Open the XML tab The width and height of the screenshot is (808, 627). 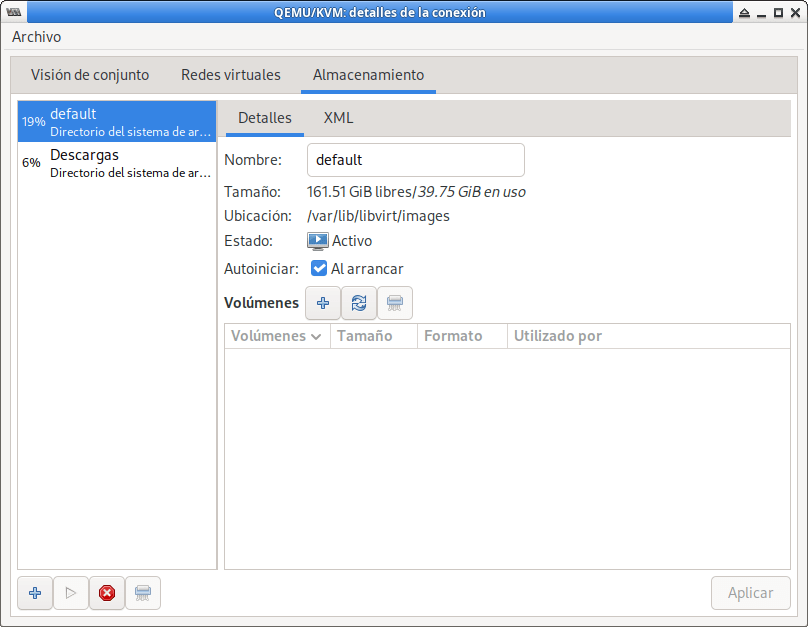pyautogui.click(x=338, y=118)
